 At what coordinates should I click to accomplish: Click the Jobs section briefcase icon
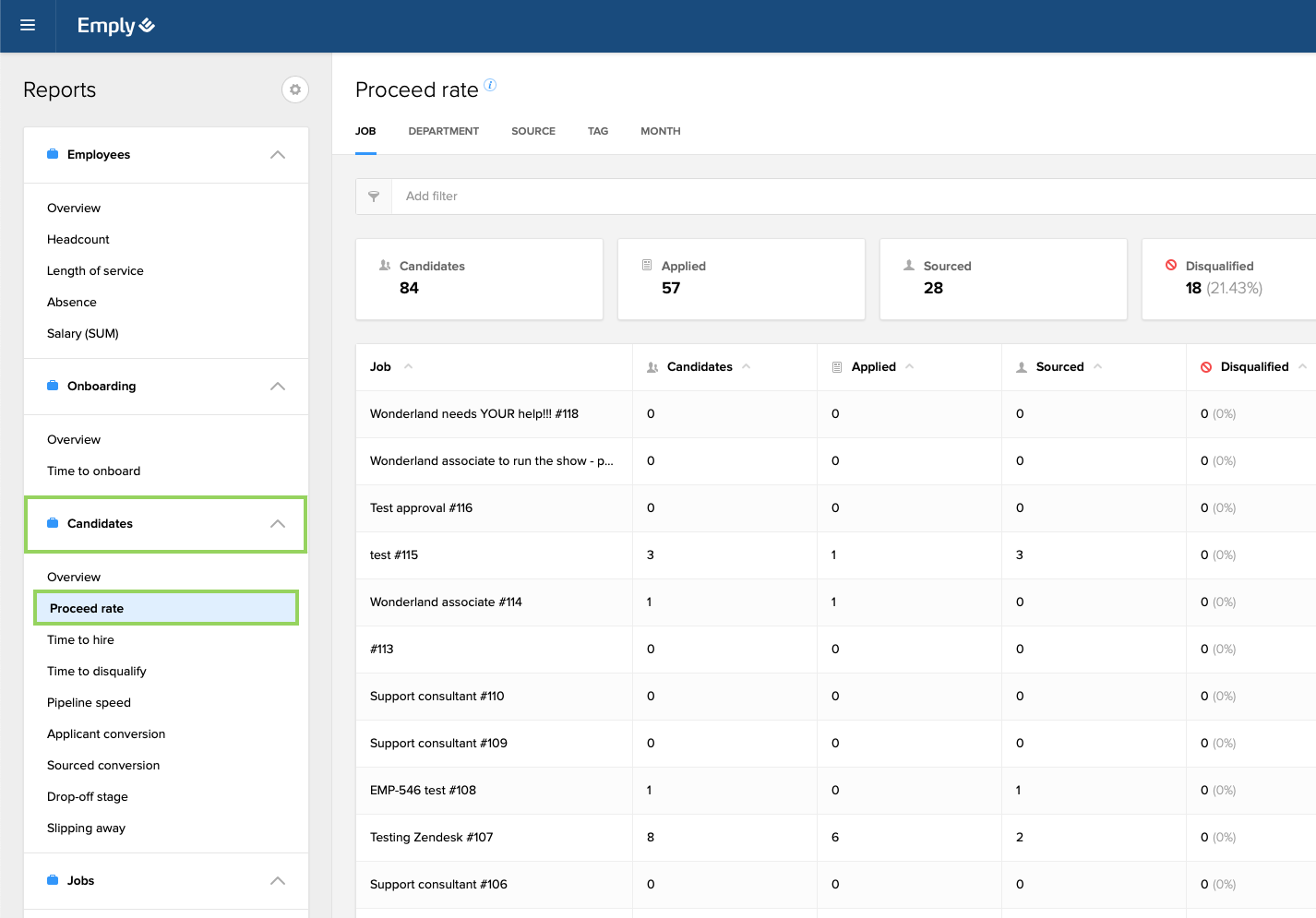(x=53, y=880)
